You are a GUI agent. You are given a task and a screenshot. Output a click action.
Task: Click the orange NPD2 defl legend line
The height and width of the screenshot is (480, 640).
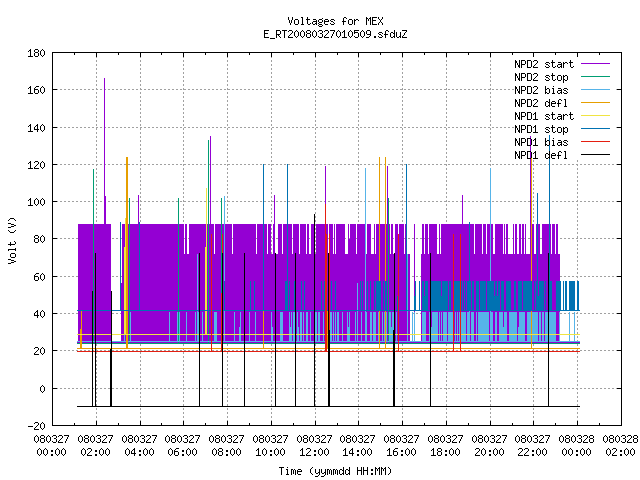point(595,102)
